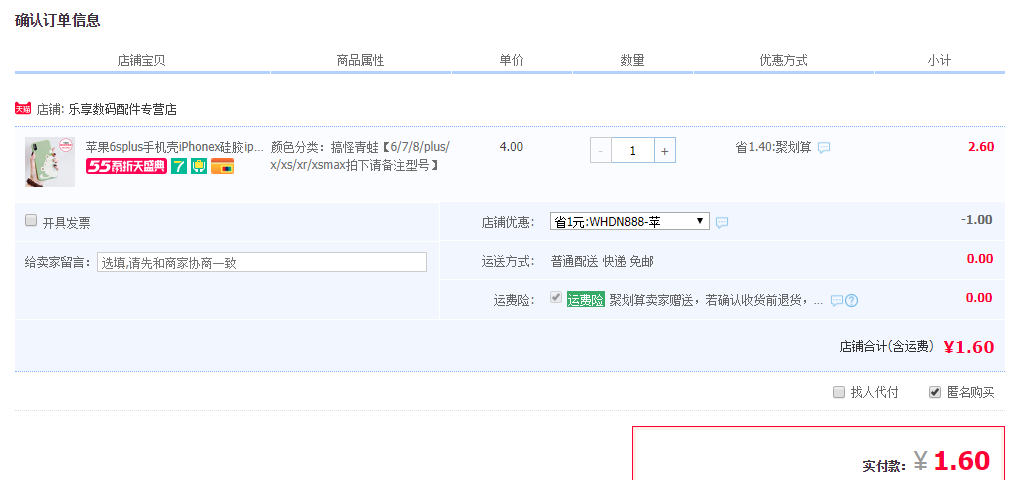Viewport: 1021px width, 480px height.
Task: Open the 苹果6splus手机壳 product title link
Action: pyautogui.click(x=175, y=146)
